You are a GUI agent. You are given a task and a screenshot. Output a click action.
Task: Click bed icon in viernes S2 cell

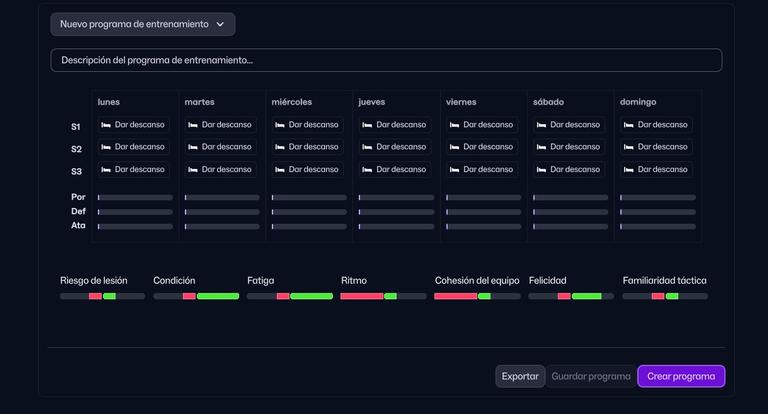click(x=454, y=147)
